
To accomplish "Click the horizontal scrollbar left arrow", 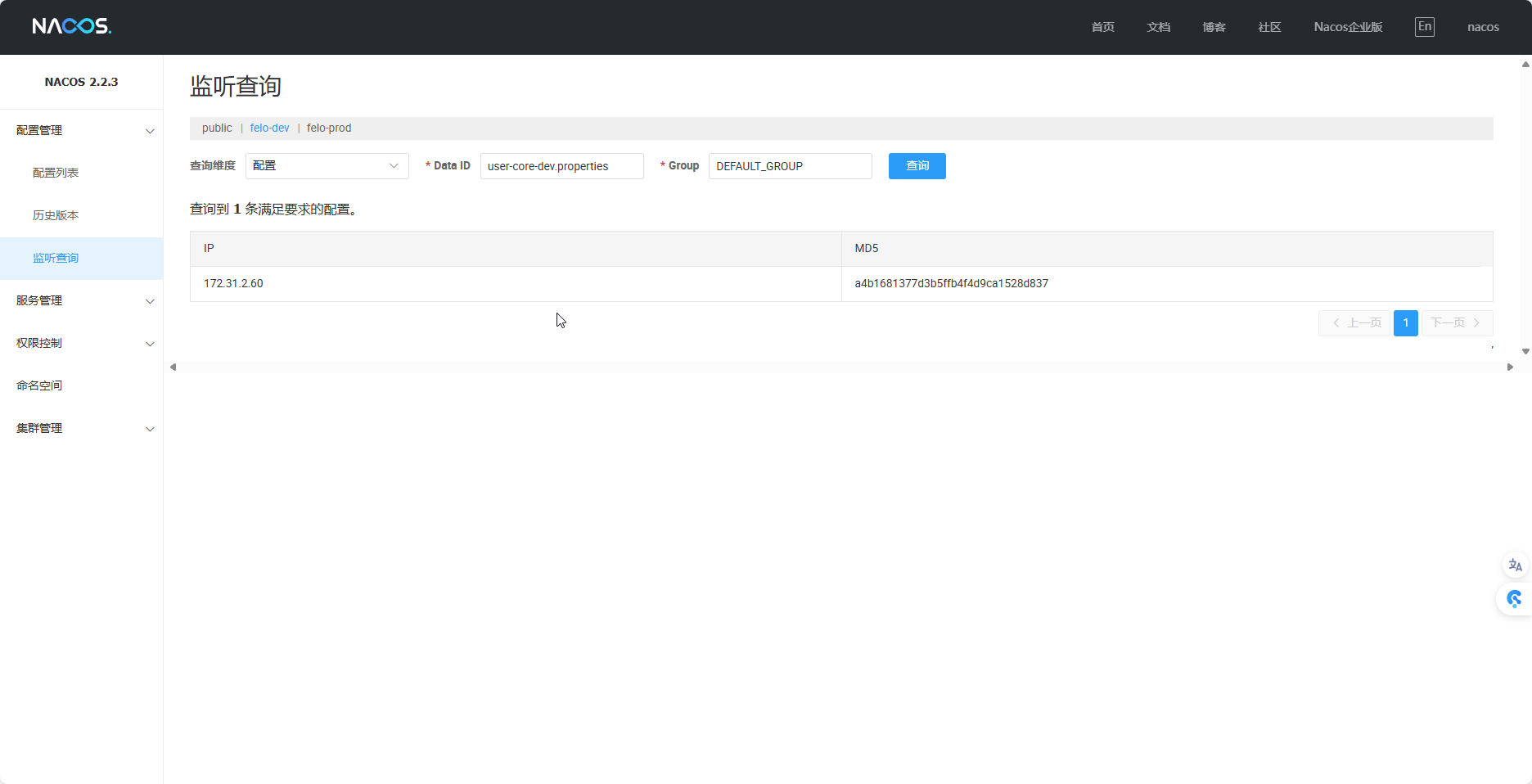I will tap(173, 367).
